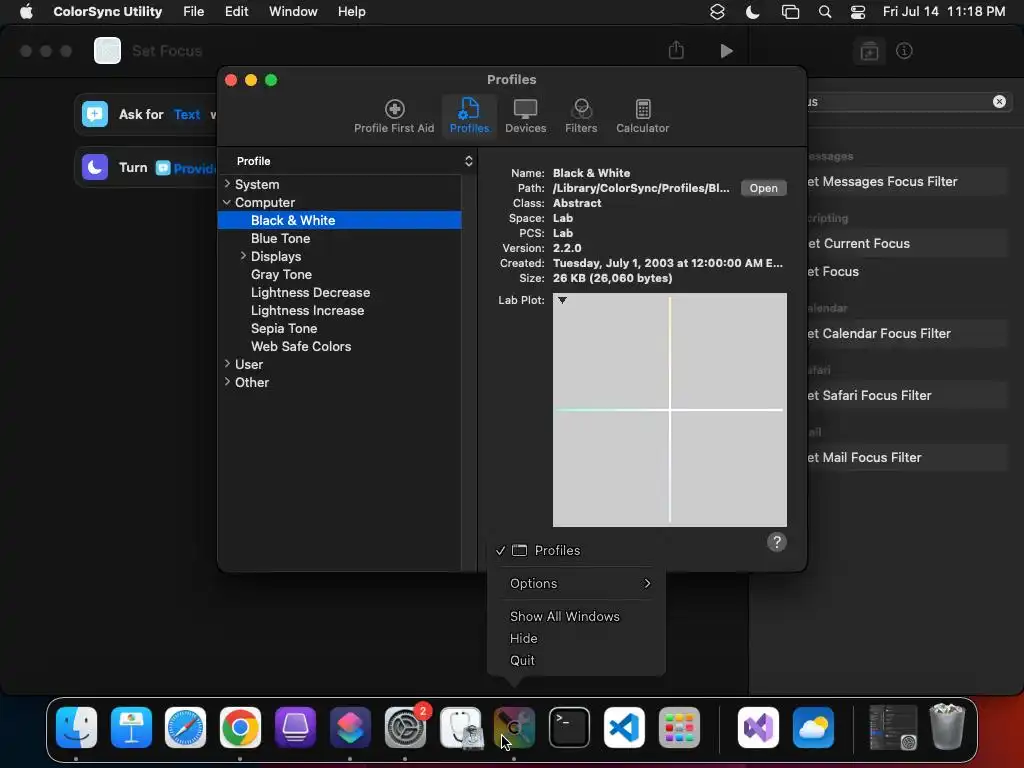Screen dimensions: 1024x768
Task: Open the Window menu
Action: (293, 12)
